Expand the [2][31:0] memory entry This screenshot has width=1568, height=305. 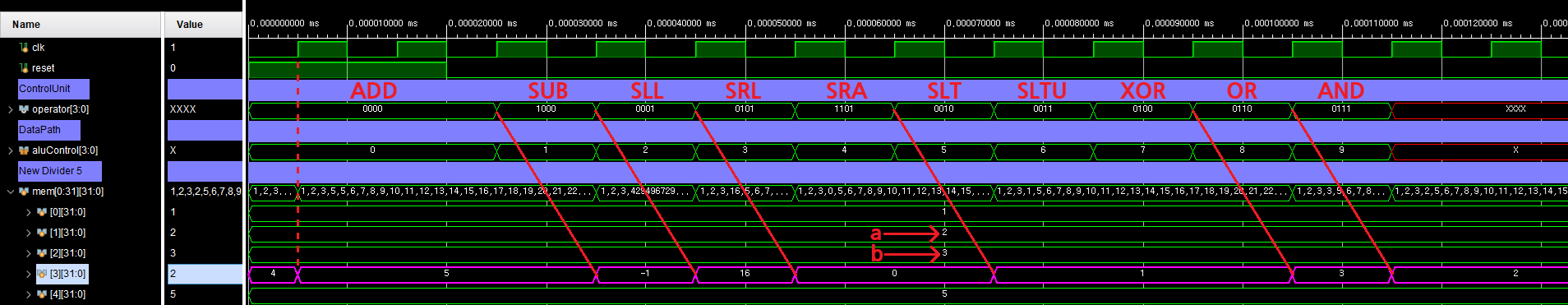point(29,253)
